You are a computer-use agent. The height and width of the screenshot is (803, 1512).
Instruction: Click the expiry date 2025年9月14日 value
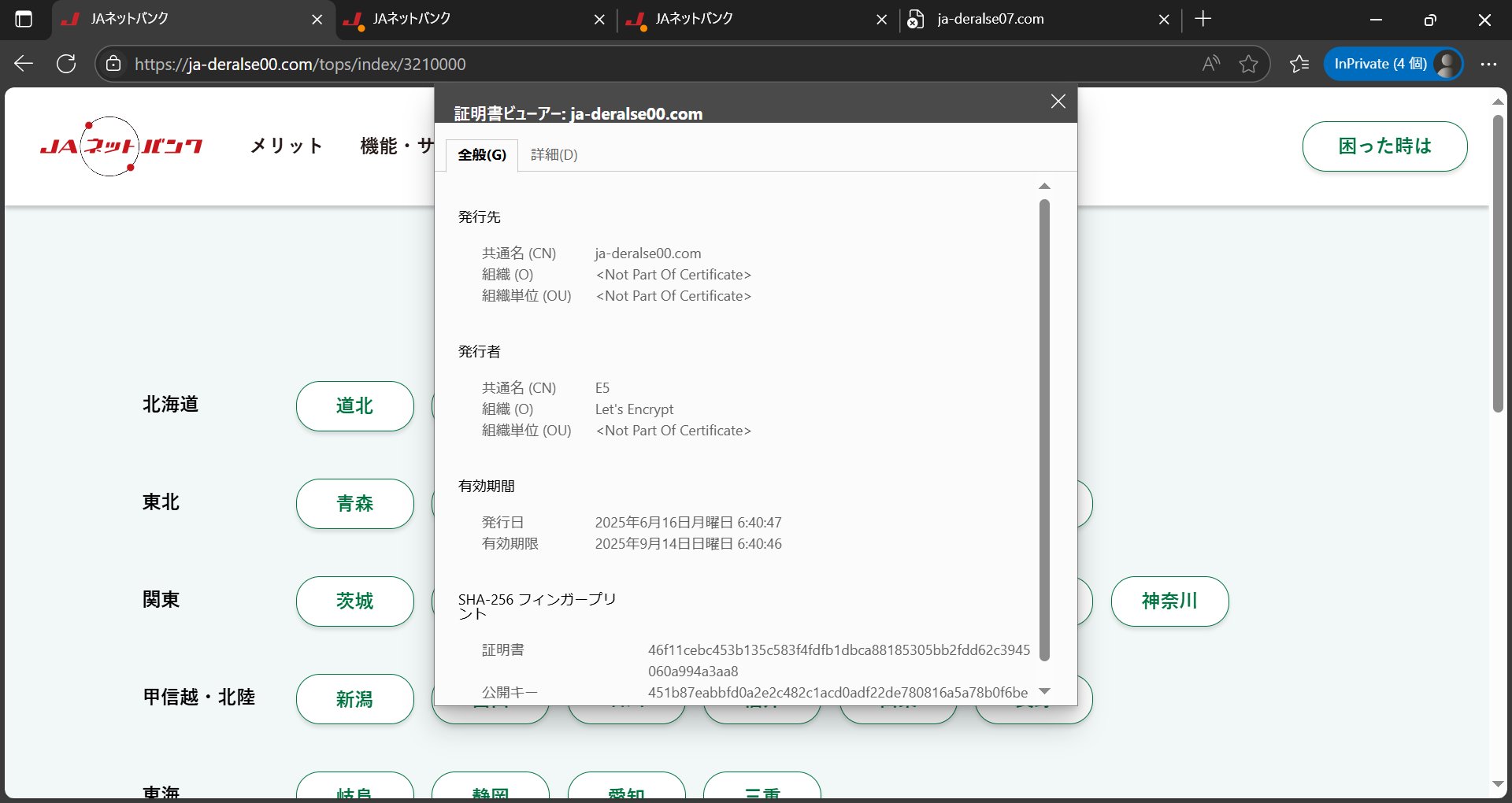click(688, 544)
